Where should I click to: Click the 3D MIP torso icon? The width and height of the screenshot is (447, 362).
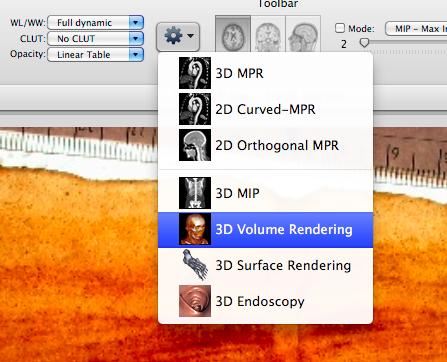[195, 193]
